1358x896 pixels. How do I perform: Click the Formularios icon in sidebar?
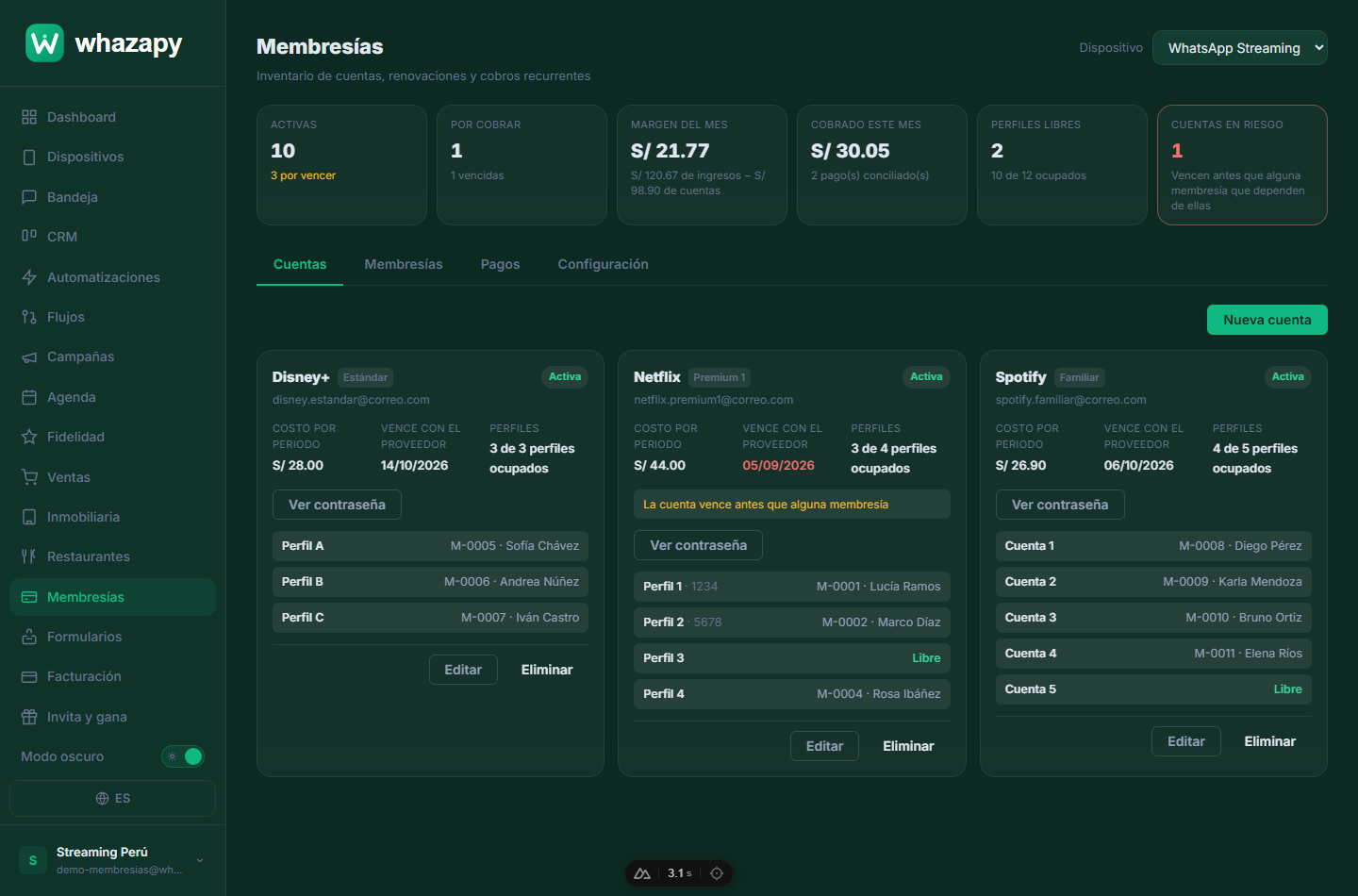[x=29, y=637]
